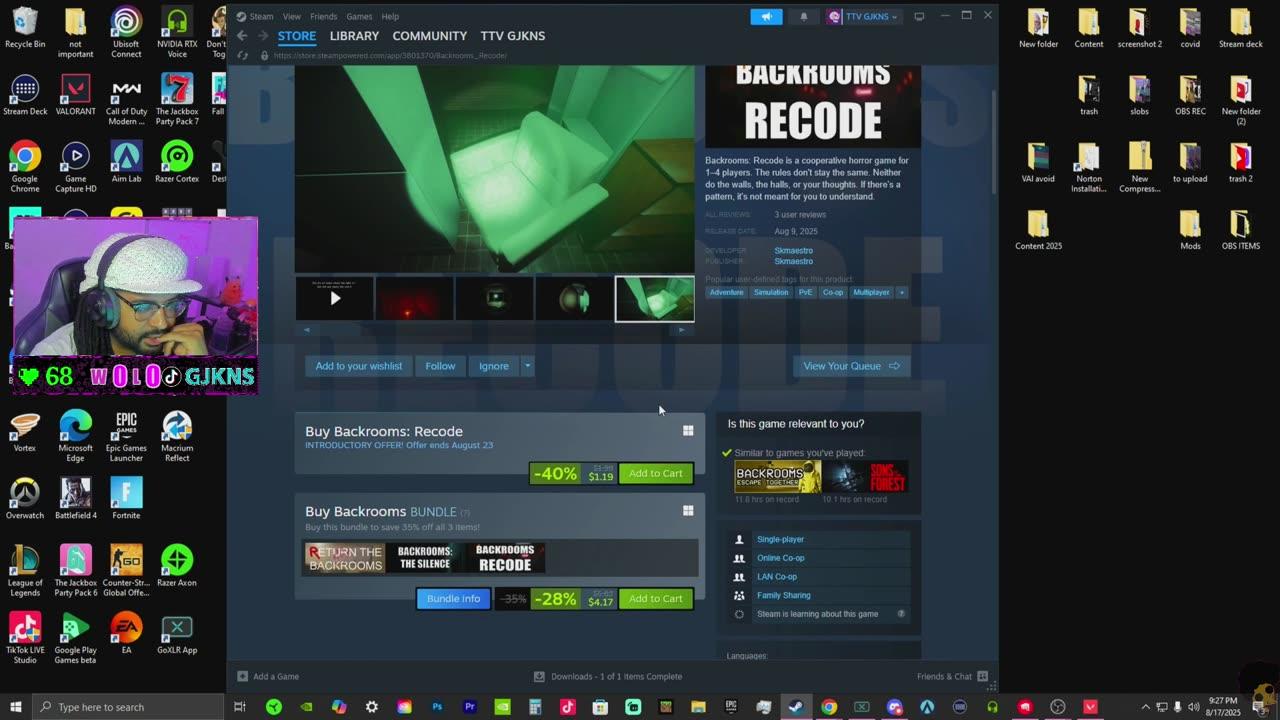
Task: Switch to the COMMUNITY tab
Action: click(429, 36)
